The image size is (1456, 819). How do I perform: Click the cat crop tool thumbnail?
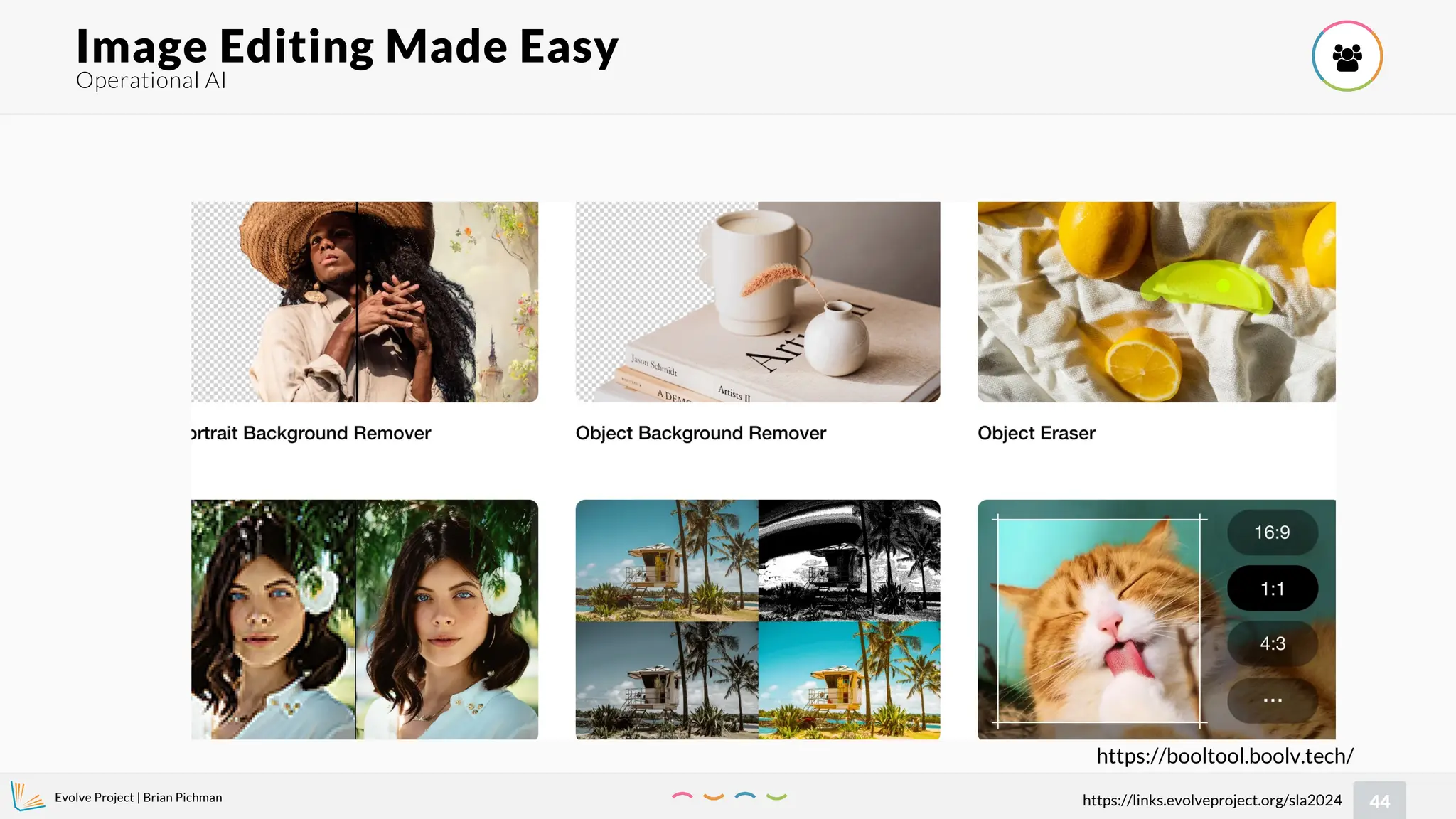pos(1157,619)
